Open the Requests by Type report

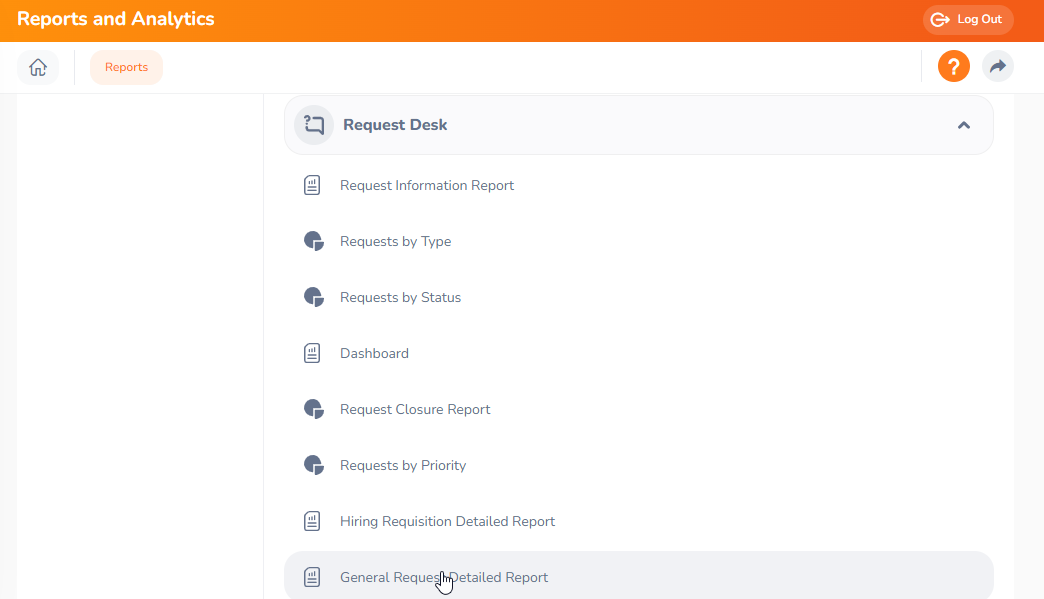(395, 241)
